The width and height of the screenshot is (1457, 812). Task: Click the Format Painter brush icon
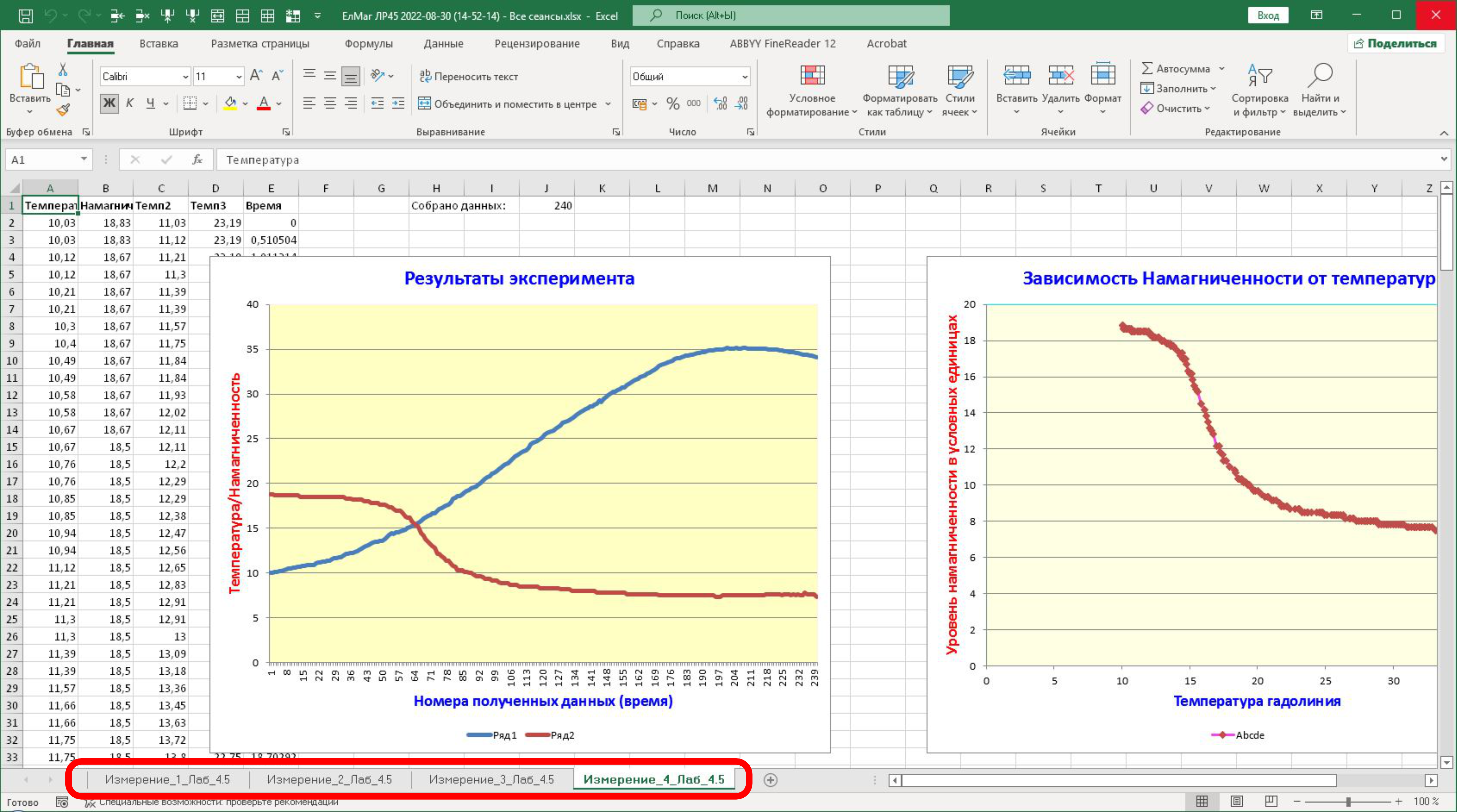tap(63, 110)
